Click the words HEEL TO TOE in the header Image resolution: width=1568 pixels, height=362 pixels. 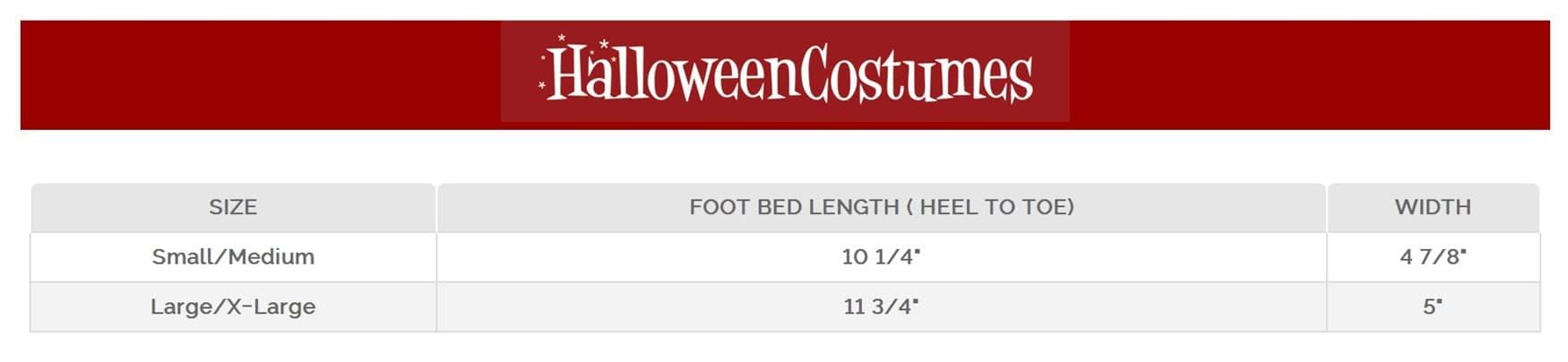[995, 207]
